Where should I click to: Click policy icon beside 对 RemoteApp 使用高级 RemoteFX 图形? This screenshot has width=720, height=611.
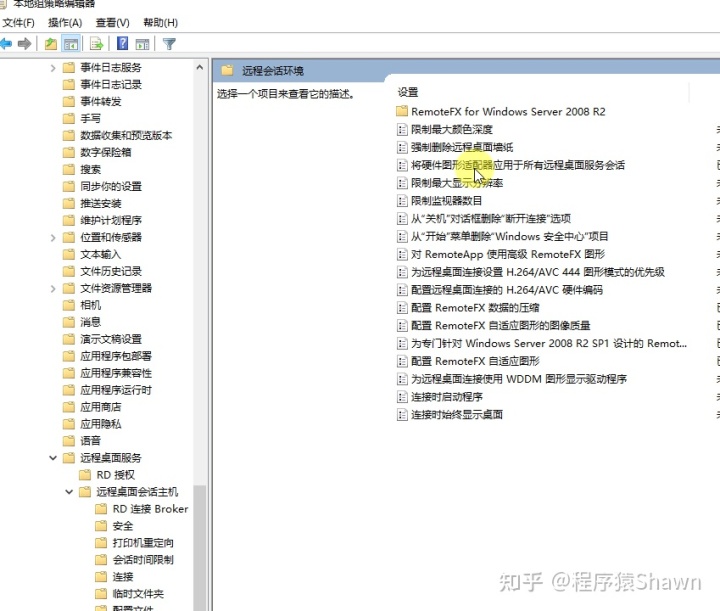(x=402, y=254)
